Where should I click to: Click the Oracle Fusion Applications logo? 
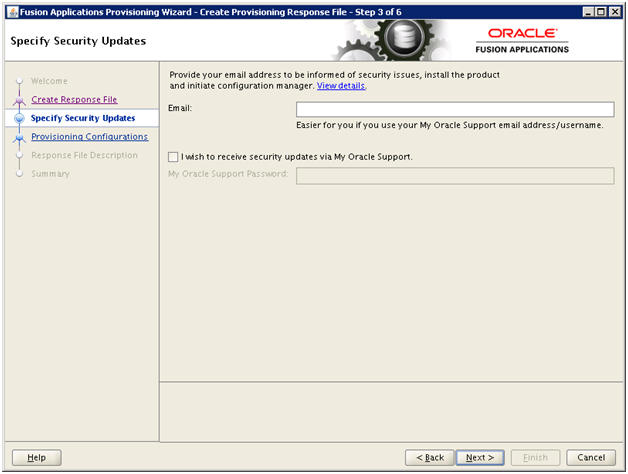click(522, 40)
